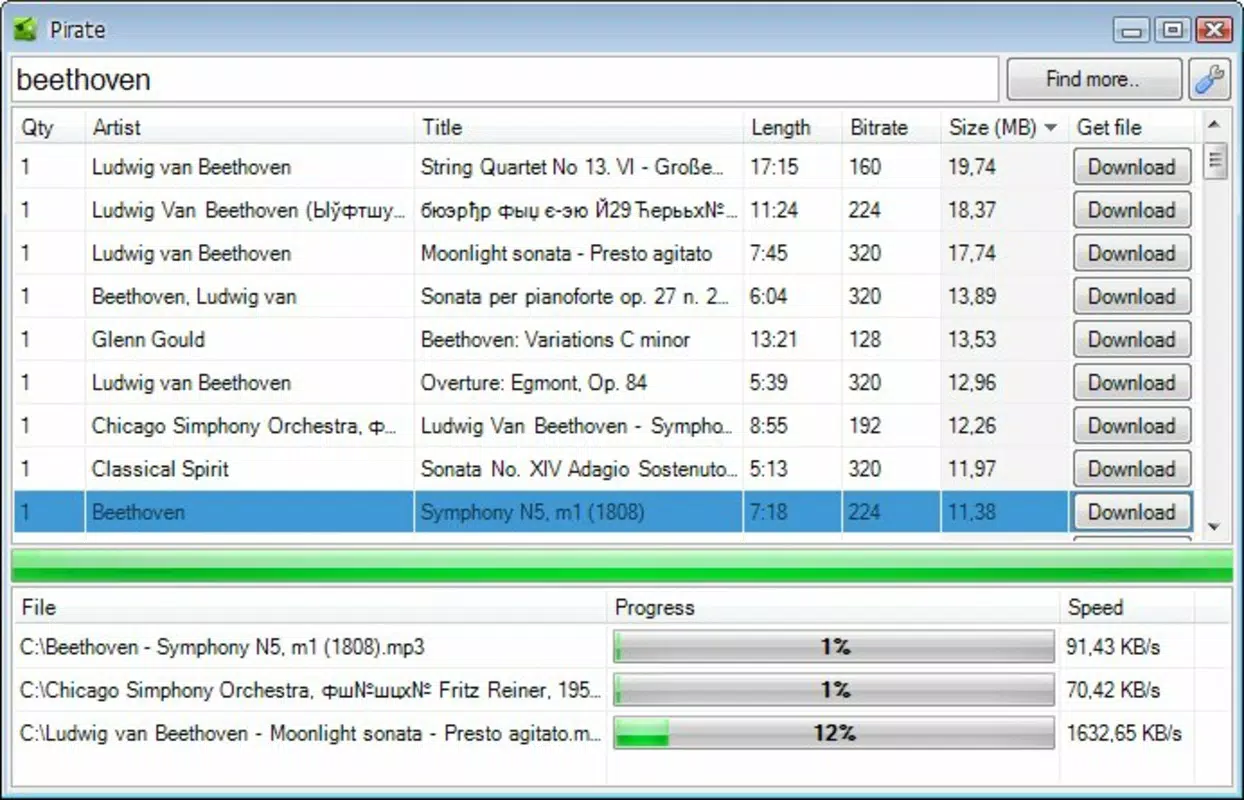Click the 70,42 KB/s speed value

pos(1113,690)
